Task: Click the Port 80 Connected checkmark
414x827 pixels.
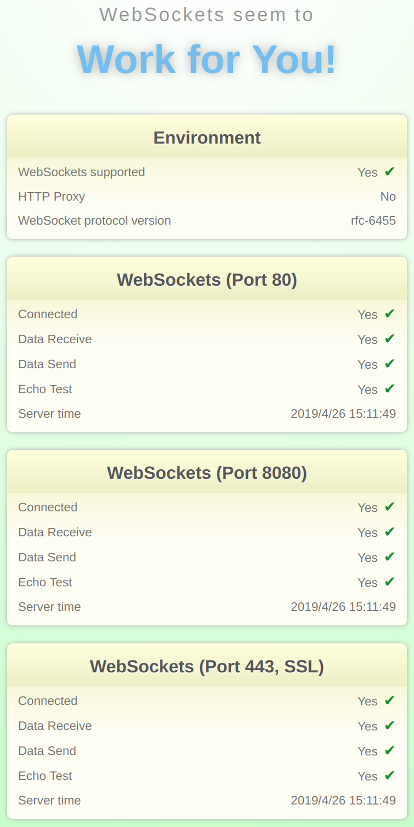Action: click(x=390, y=313)
